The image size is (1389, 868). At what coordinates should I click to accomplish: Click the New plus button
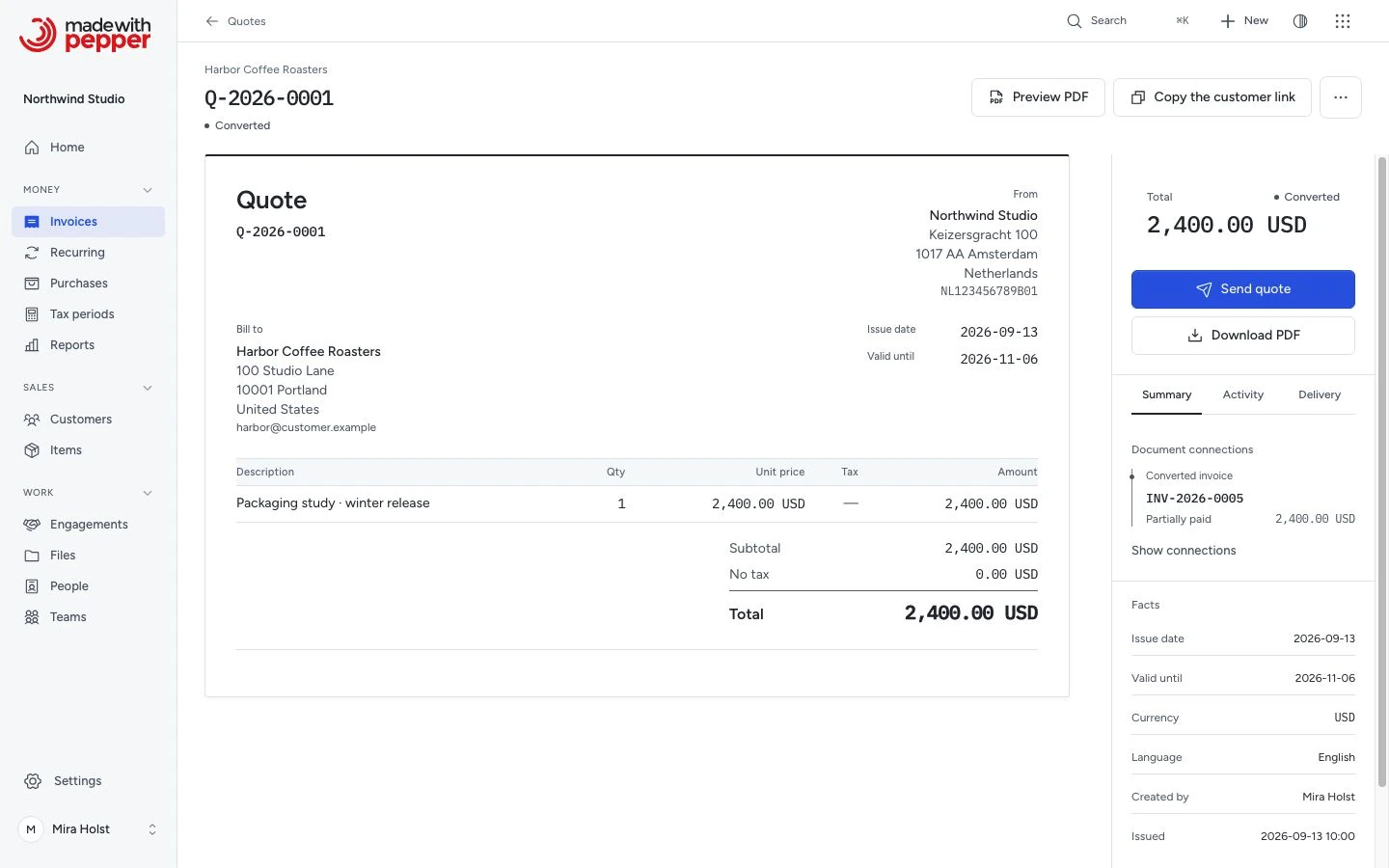pos(1244,21)
